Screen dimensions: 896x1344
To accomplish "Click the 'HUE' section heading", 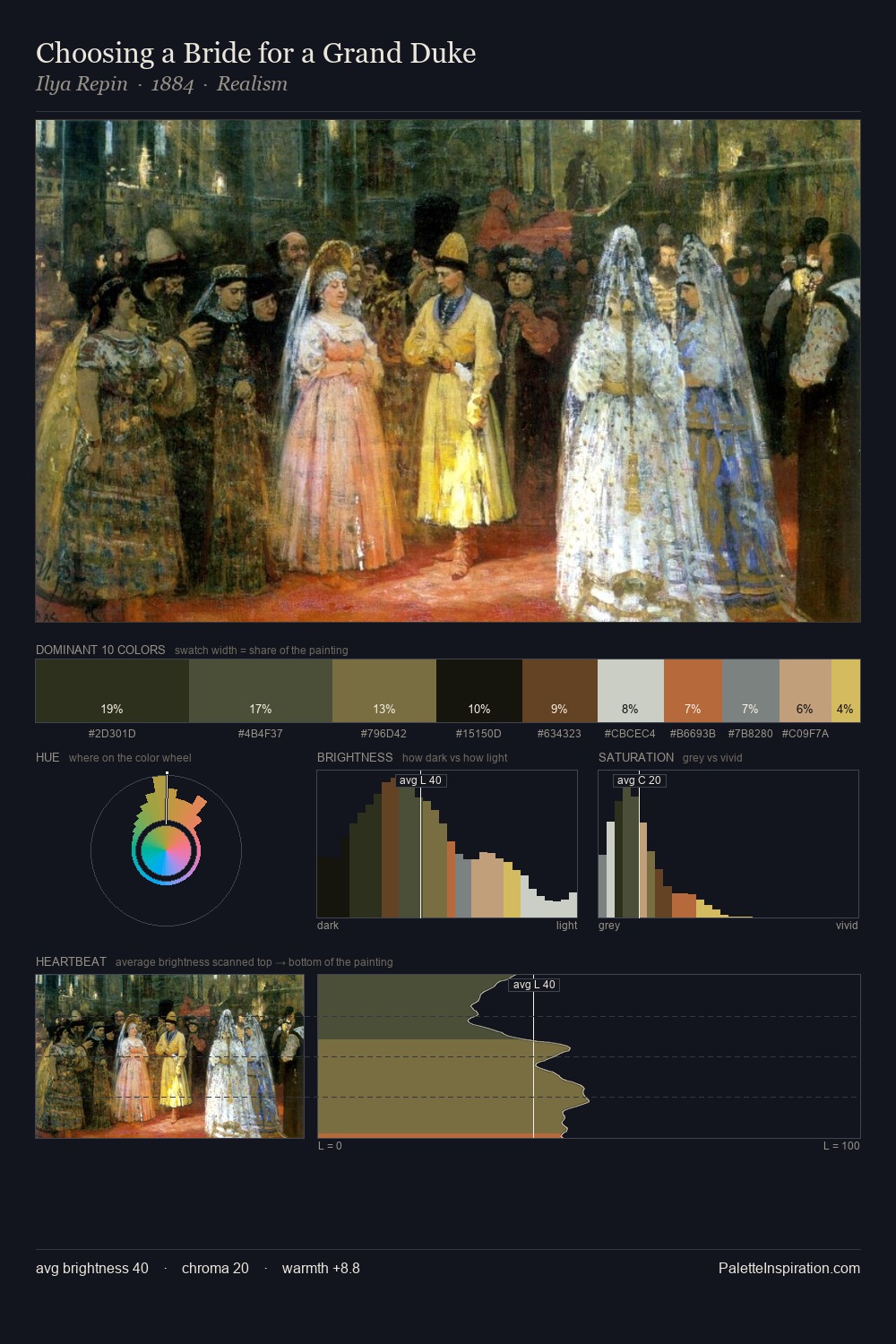I will point(47,758).
